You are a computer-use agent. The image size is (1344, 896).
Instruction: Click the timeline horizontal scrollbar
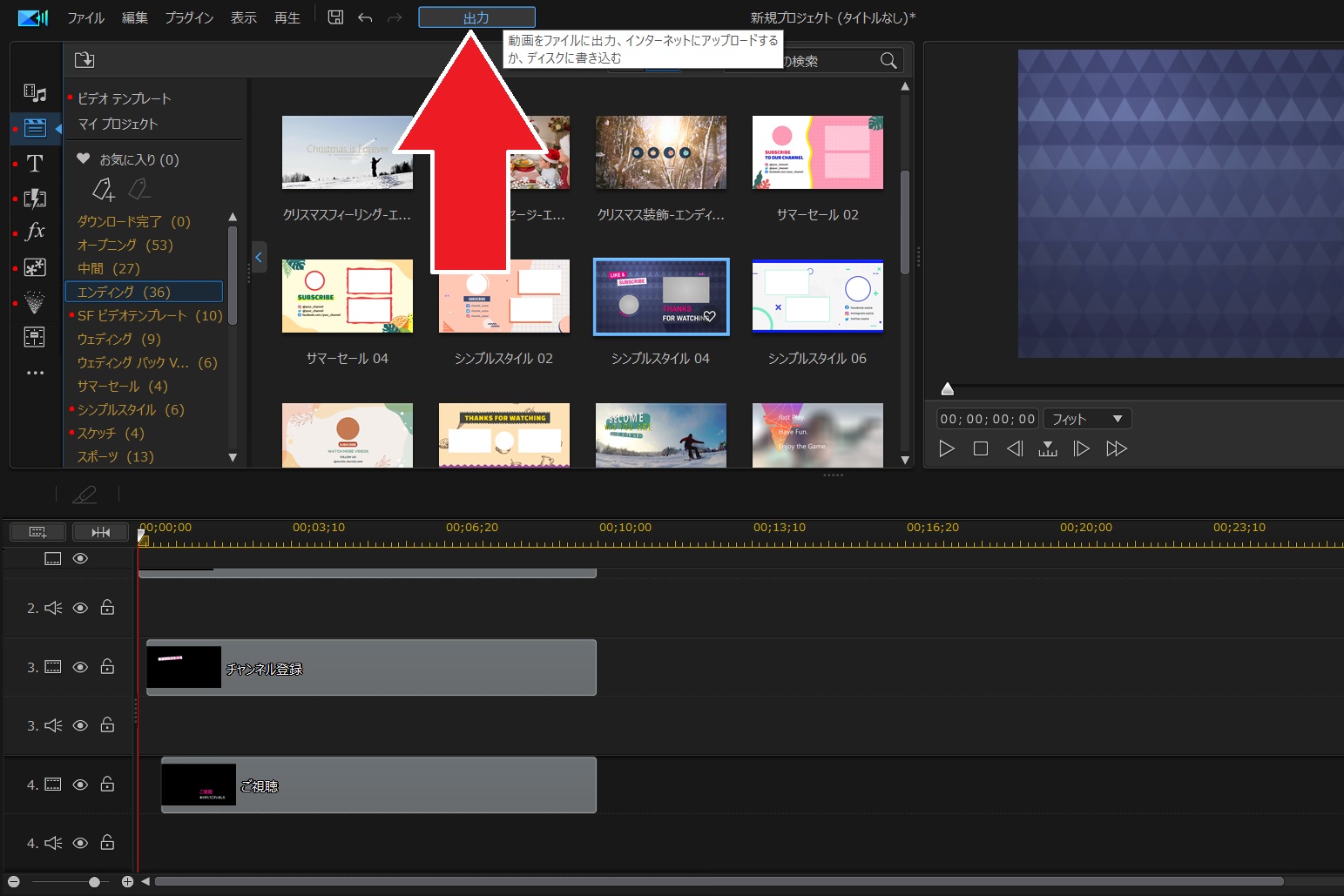tap(719, 882)
